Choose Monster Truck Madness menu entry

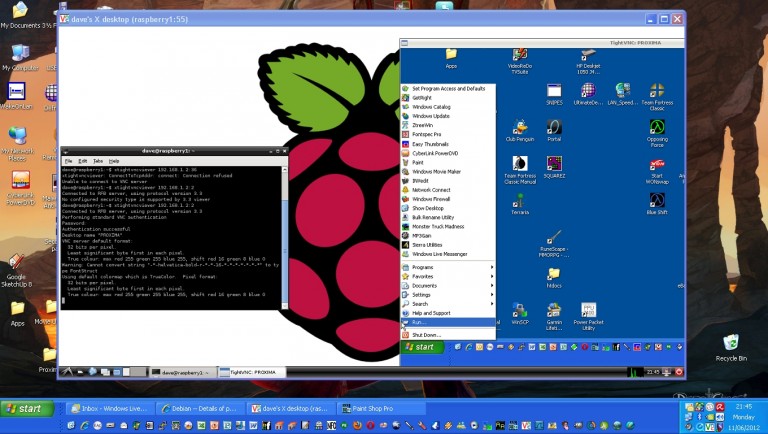(x=448, y=226)
